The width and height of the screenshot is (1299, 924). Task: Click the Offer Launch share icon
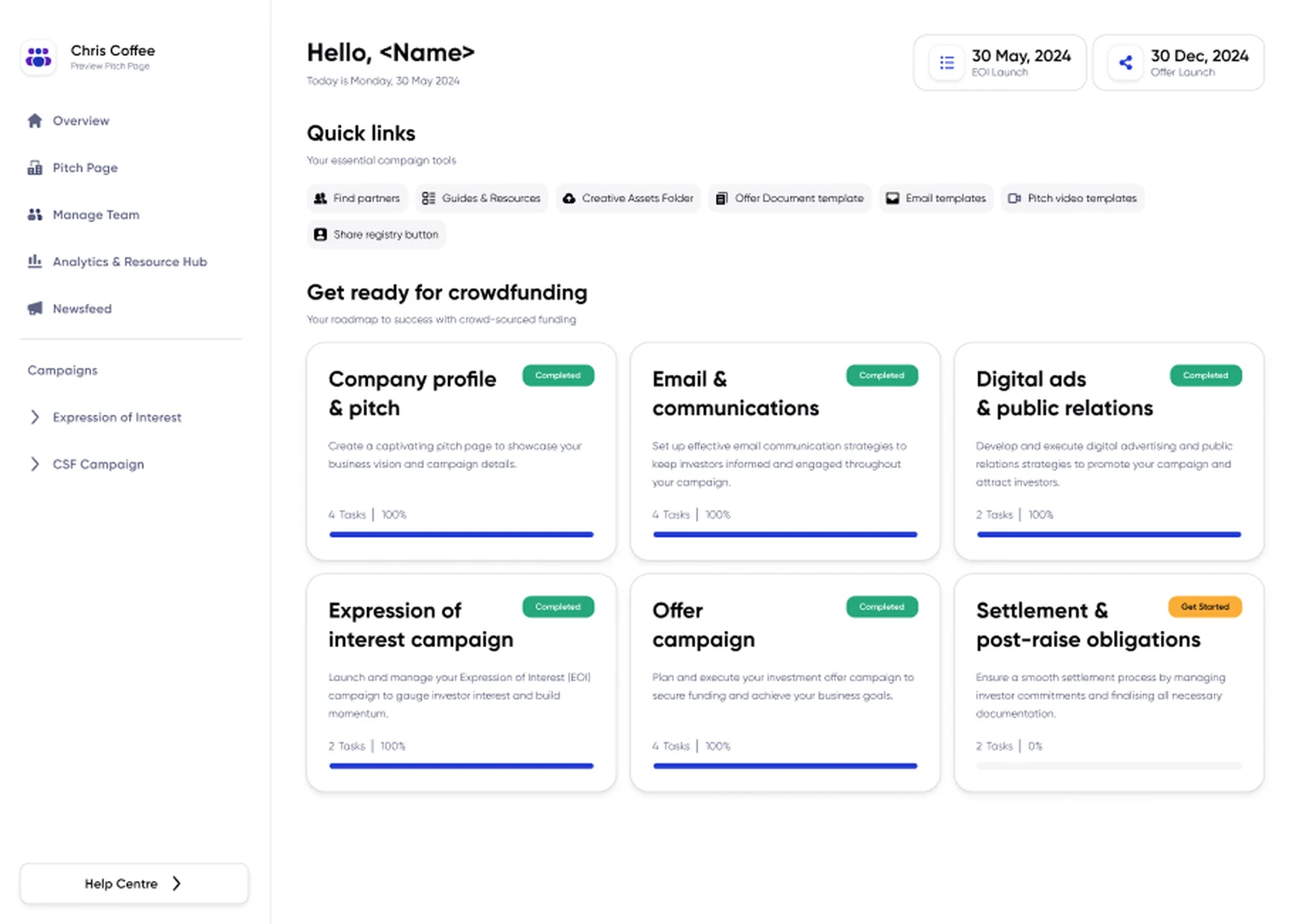click(1125, 63)
